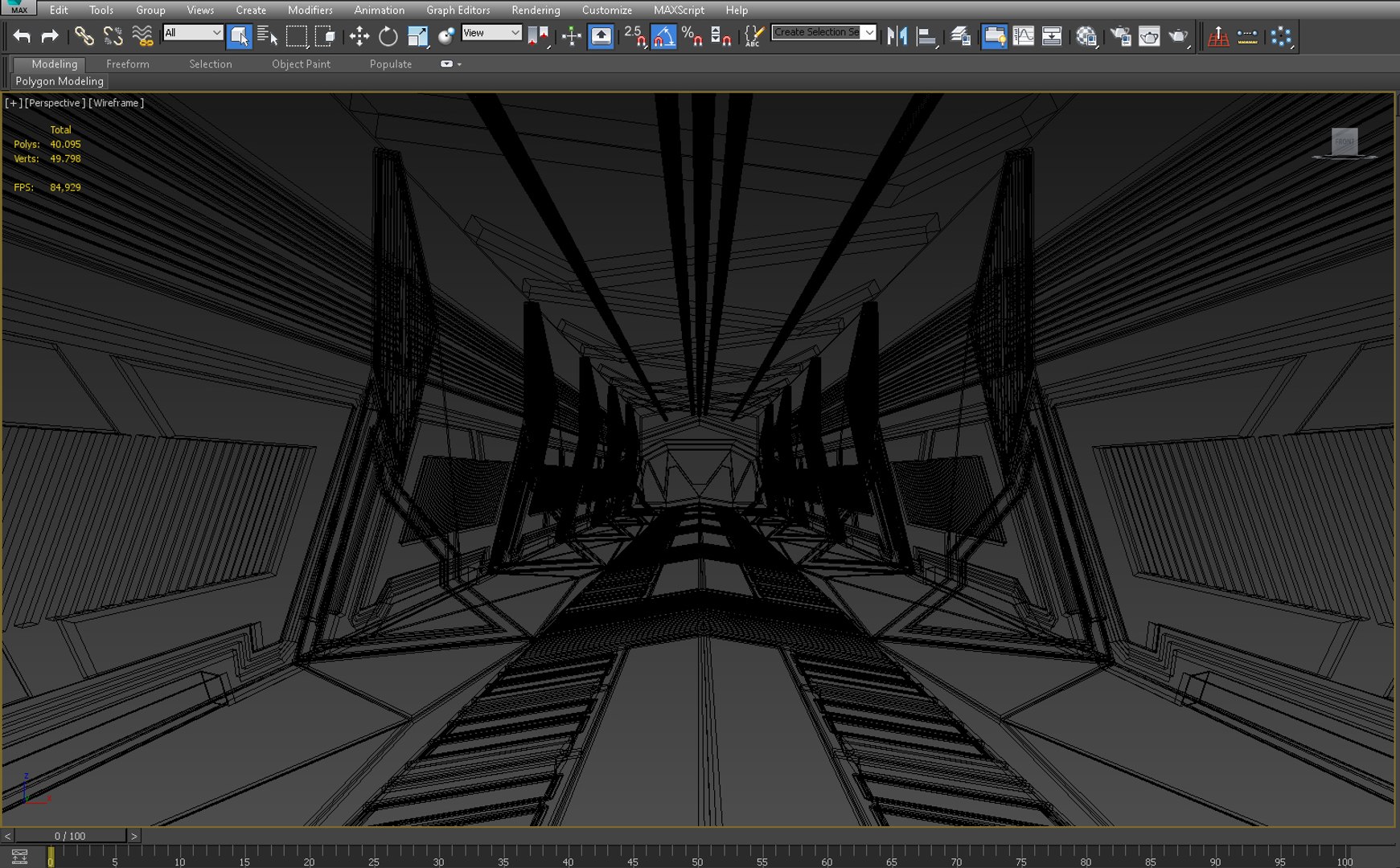Click the Mirror tool icon
Screen dimensions: 1400x868
coord(897,36)
